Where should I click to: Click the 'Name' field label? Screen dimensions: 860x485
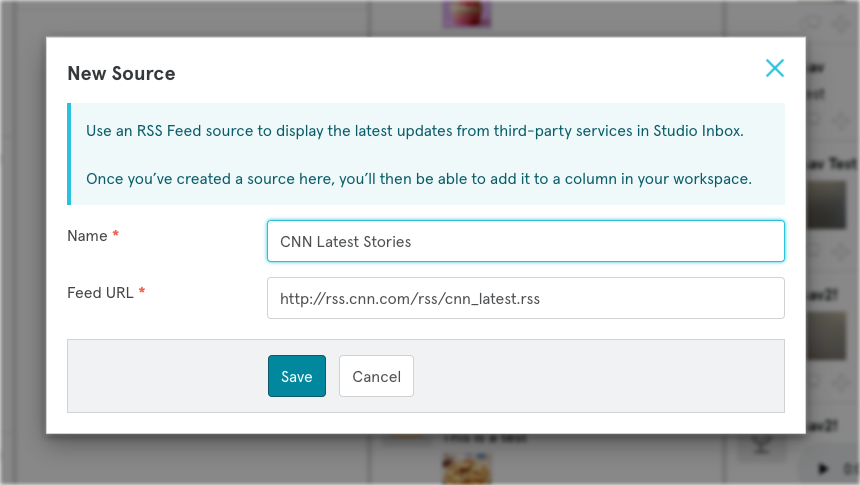(87, 235)
